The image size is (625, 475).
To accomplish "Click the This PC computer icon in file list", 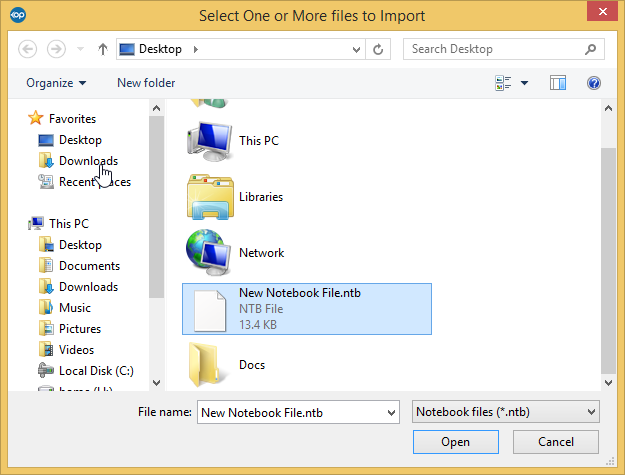I will [x=209, y=141].
